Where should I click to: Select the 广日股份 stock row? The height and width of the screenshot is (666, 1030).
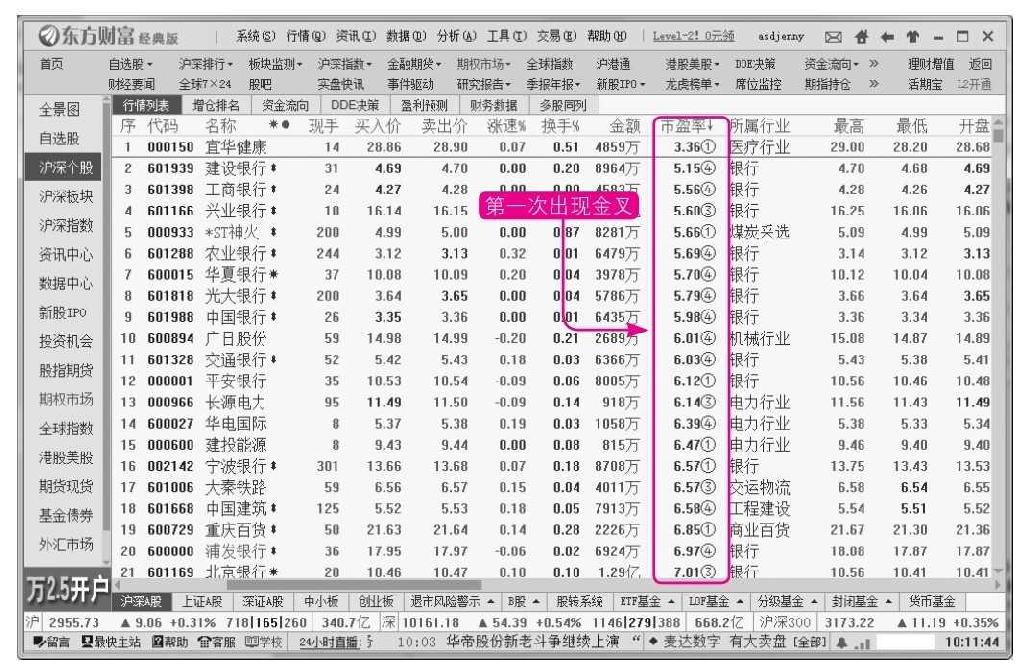tap(552, 338)
